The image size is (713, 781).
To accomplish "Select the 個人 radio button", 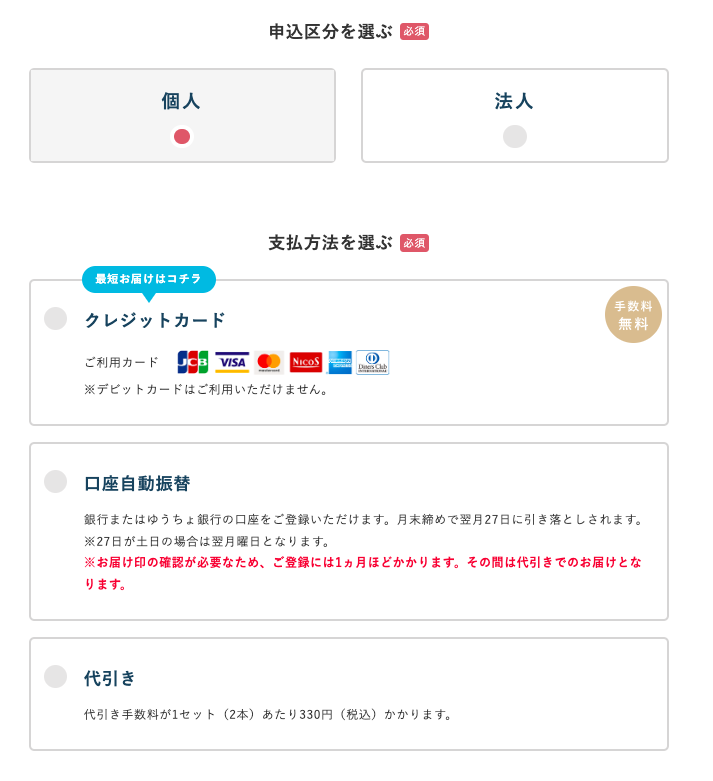I will coord(182,136).
